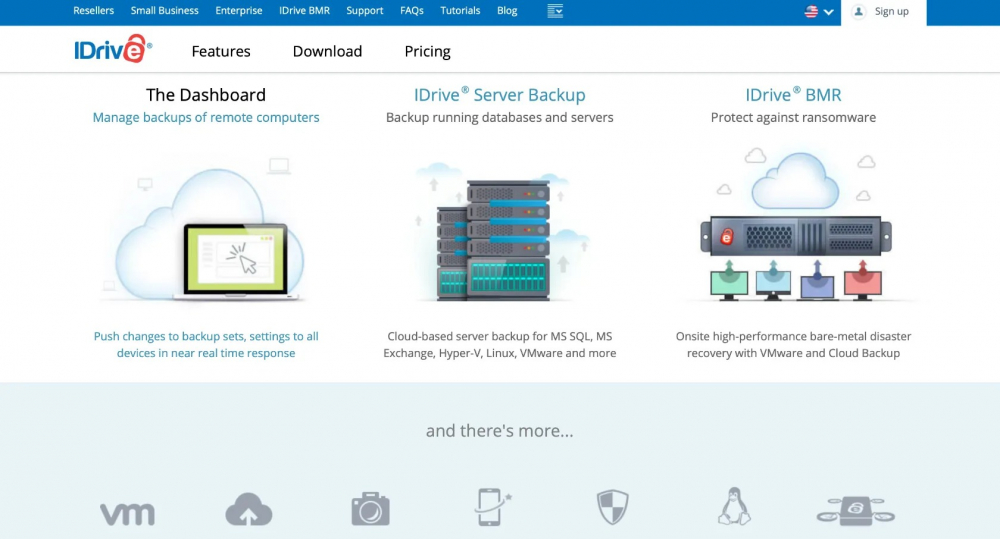Open the Tutorials link
Image resolution: width=1000 pixels, height=539 pixels.
tap(460, 11)
